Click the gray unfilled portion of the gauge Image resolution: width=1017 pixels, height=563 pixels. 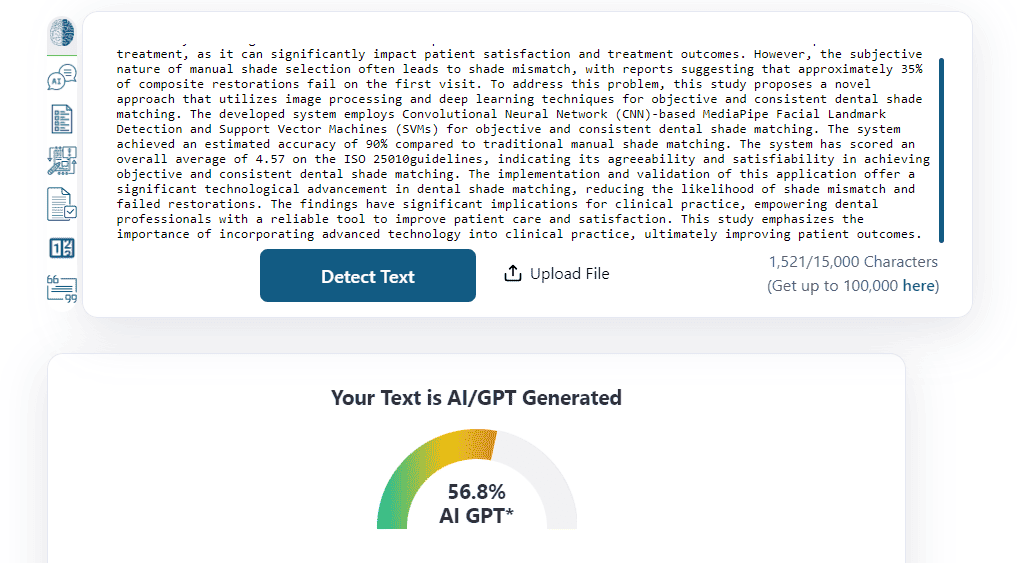click(545, 473)
